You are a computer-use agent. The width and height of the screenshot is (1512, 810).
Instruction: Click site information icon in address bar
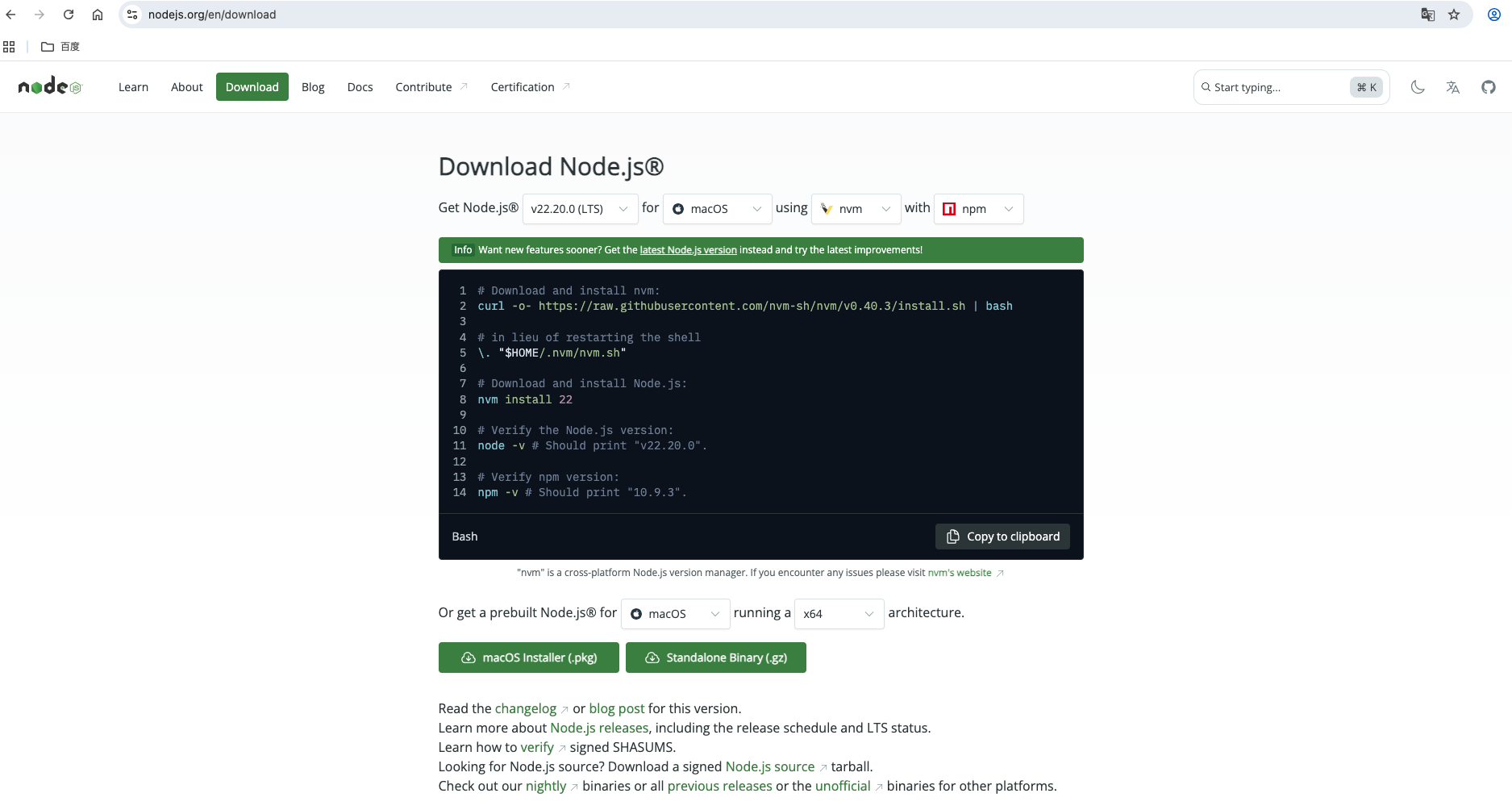[x=132, y=15]
